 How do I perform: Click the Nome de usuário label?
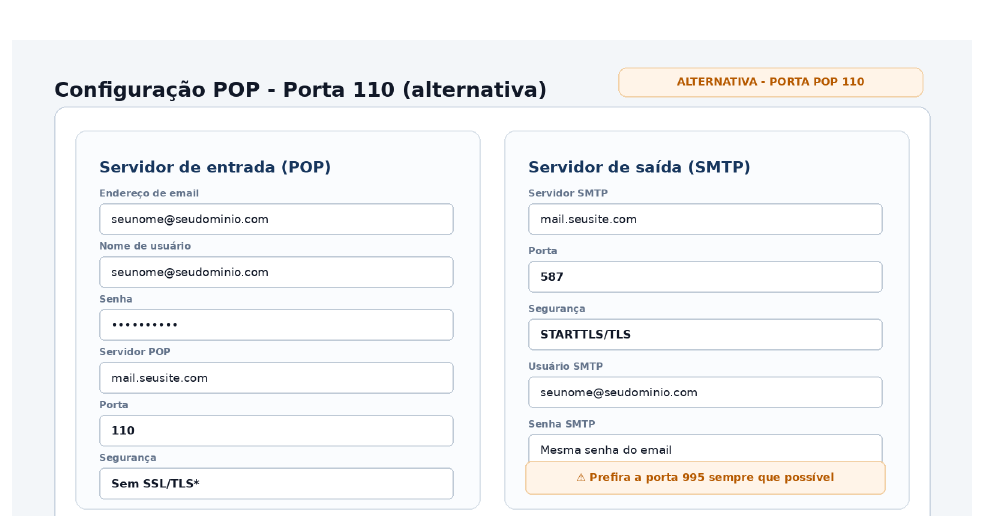(x=145, y=246)
